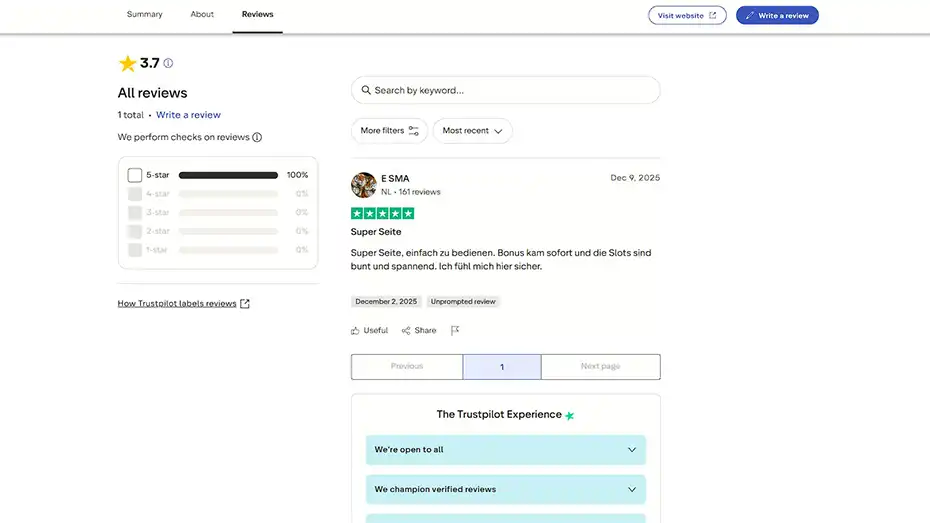
Task: Open the Most recent sort dropdown
Action: click(x=472, y=130)
